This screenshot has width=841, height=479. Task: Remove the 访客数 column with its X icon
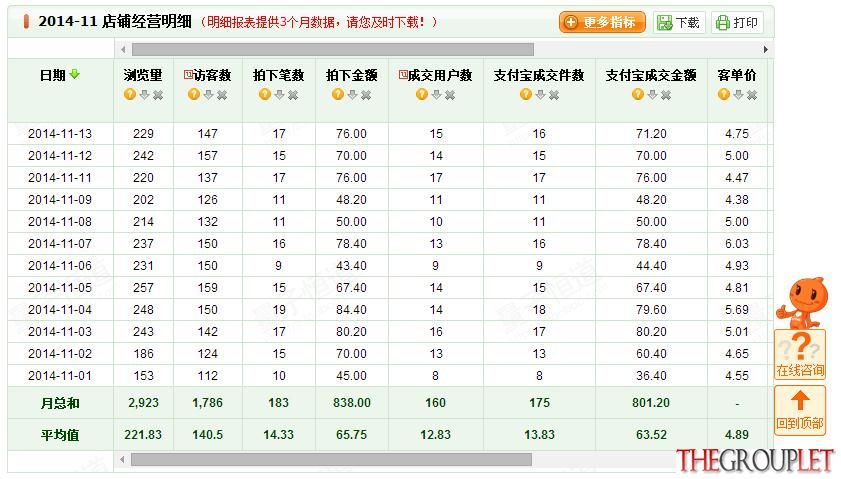tap(222, 95)
